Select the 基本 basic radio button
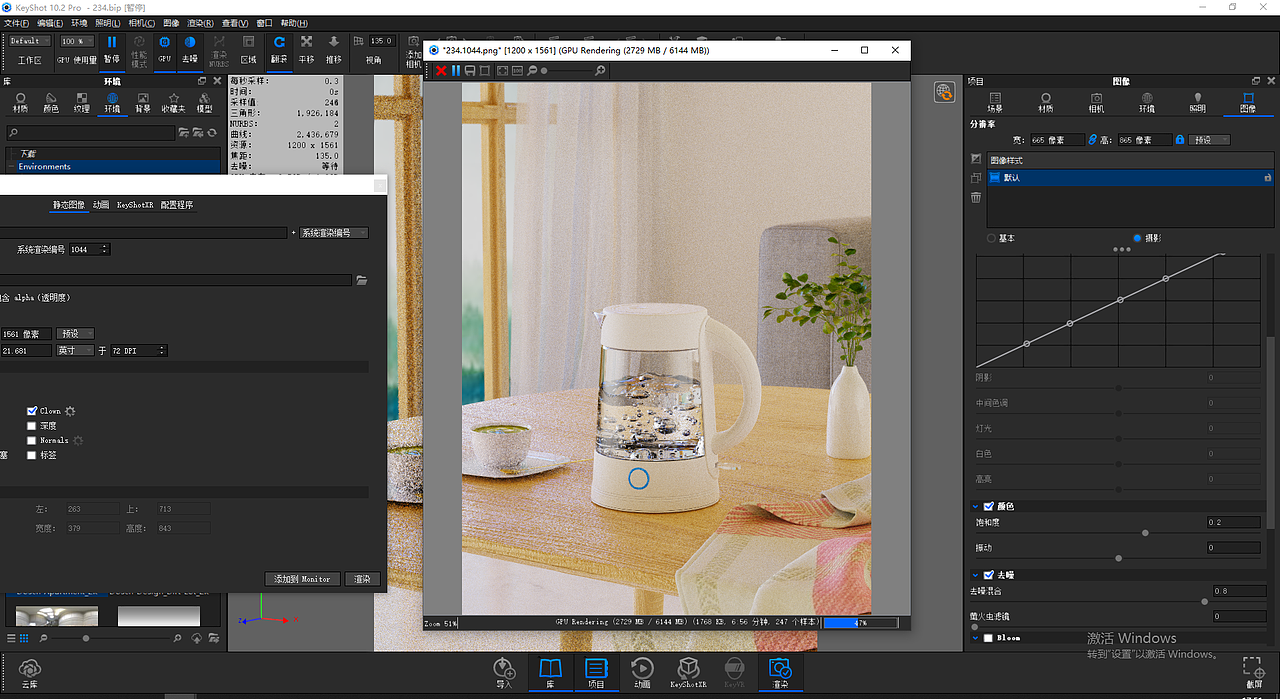This screenshot has height=699, width=1280. [x=992, y=238]
